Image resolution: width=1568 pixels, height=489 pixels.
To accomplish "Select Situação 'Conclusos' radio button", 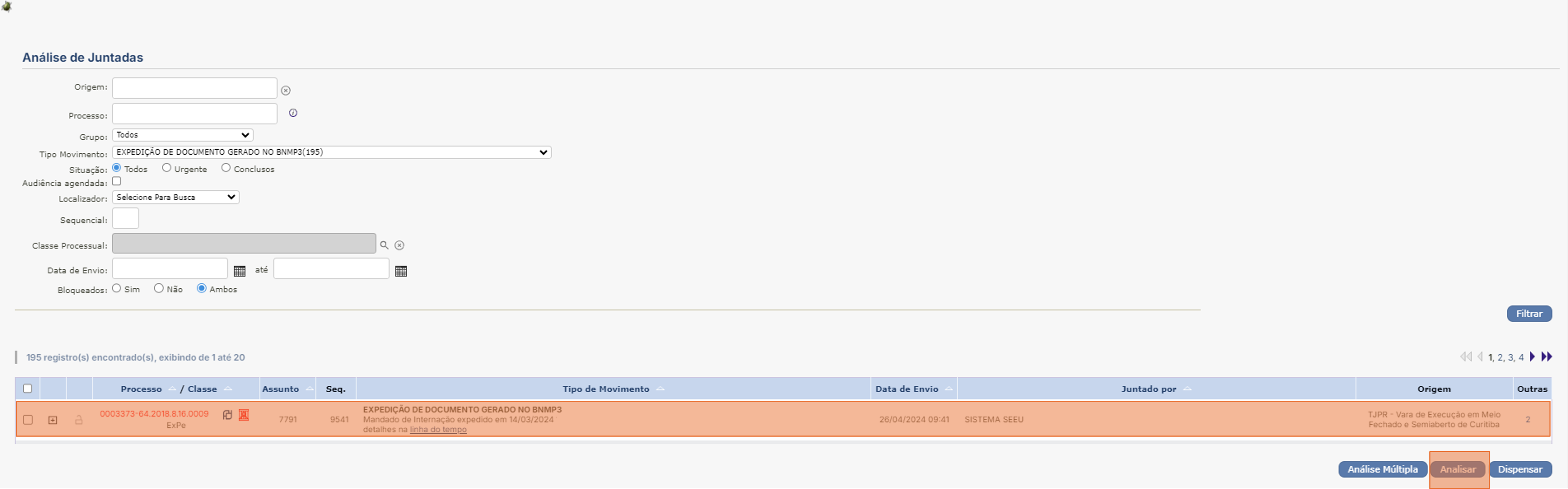I will click(226, 168).
